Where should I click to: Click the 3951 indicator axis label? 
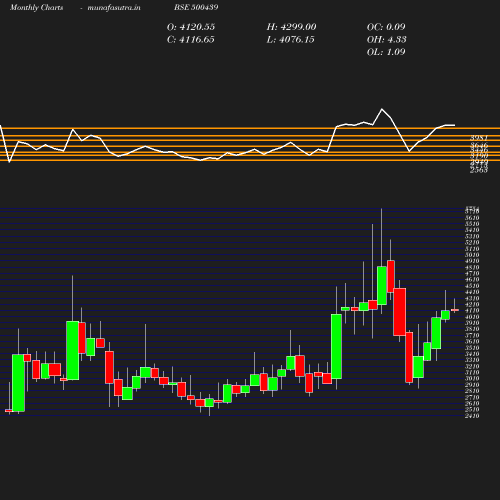(x=479, y=138)
